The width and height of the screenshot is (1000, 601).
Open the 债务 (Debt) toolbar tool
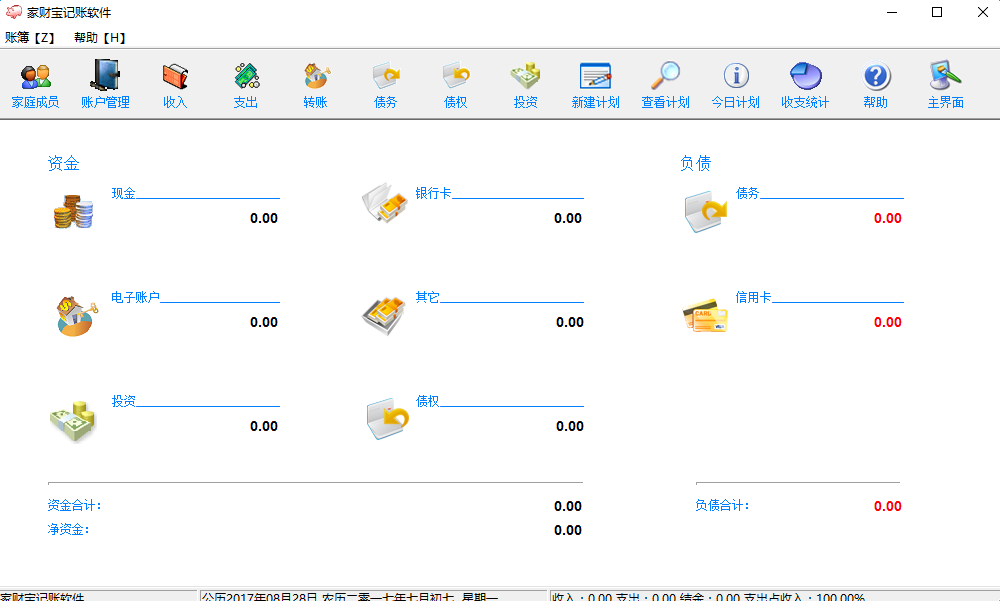click(385, 85)
